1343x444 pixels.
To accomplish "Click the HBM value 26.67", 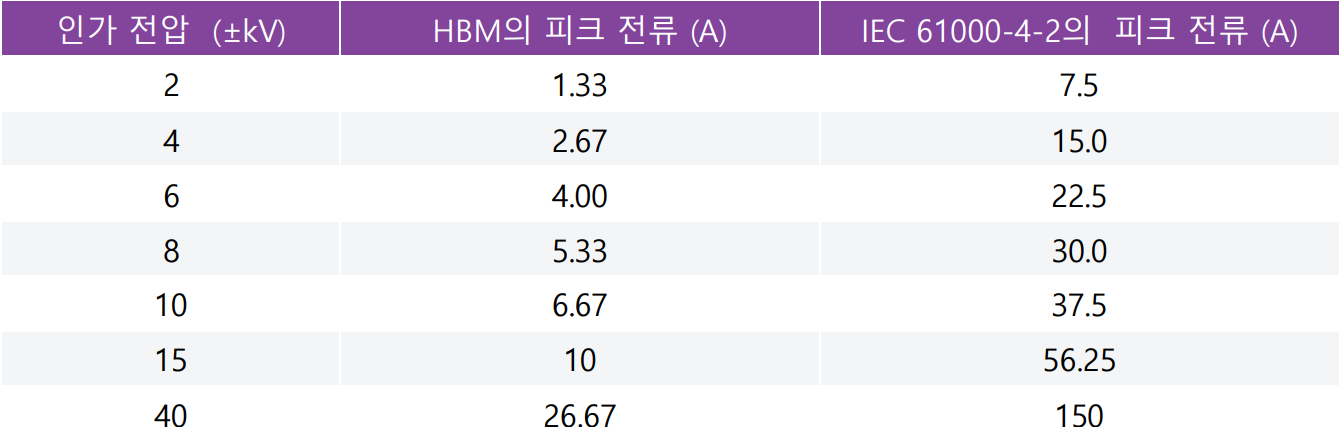I will click(580, 415).
